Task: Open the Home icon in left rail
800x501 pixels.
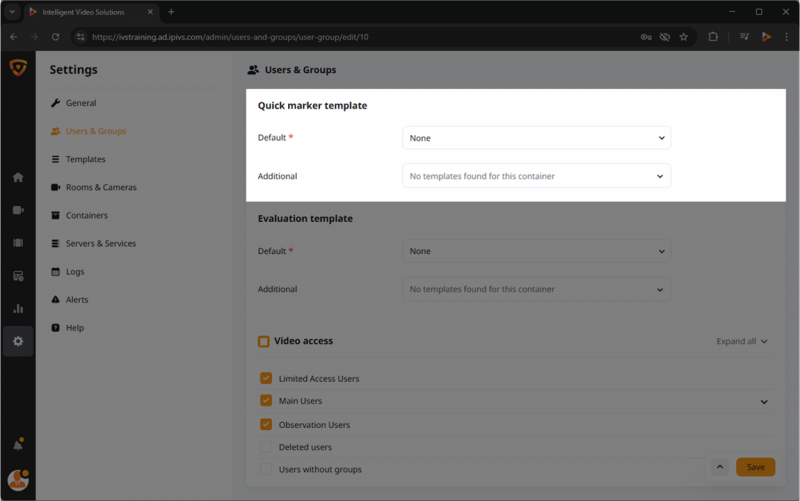Action: (x=18, y=177)
